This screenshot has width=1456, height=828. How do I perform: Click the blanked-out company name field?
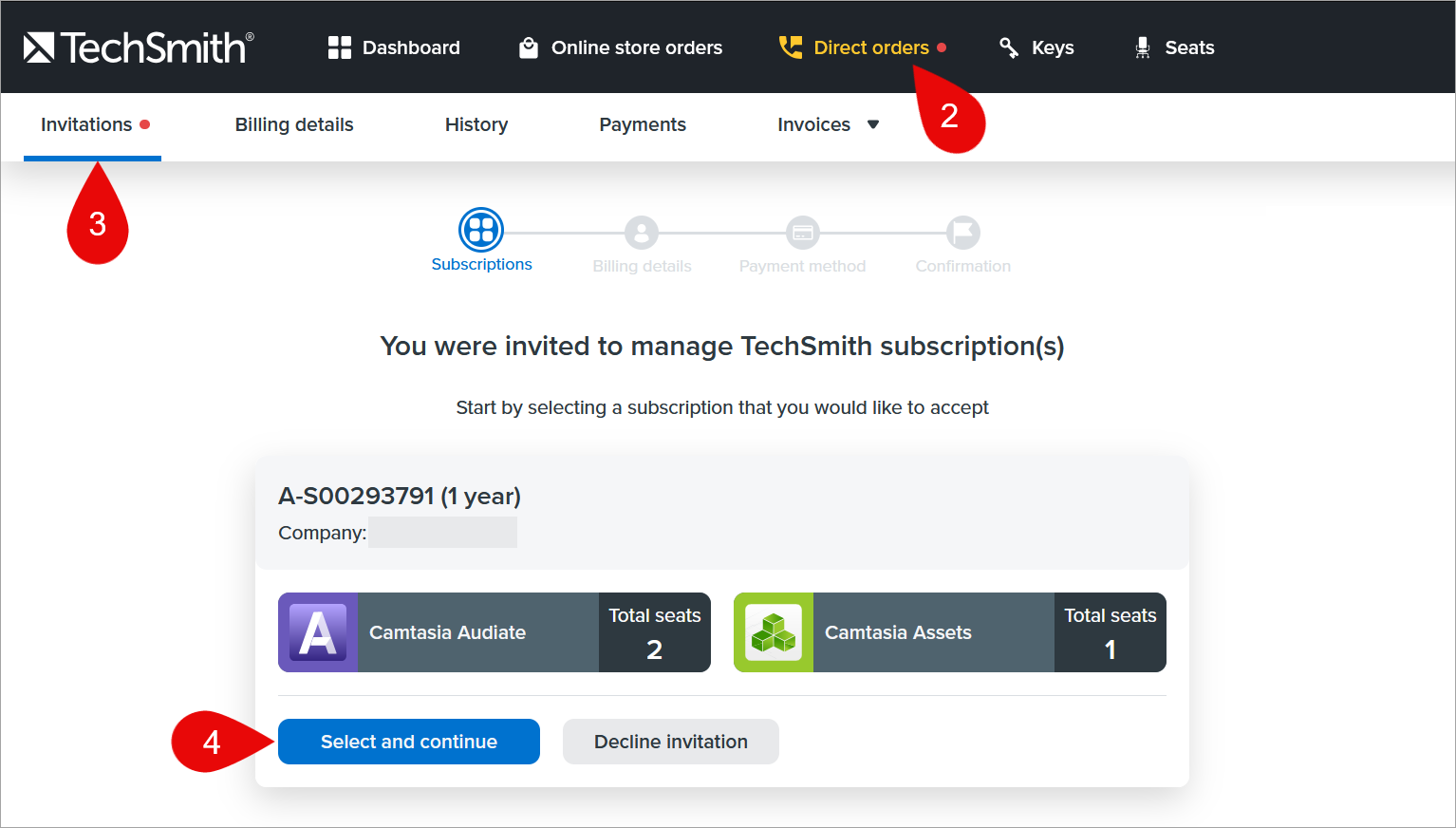[443, 533]
